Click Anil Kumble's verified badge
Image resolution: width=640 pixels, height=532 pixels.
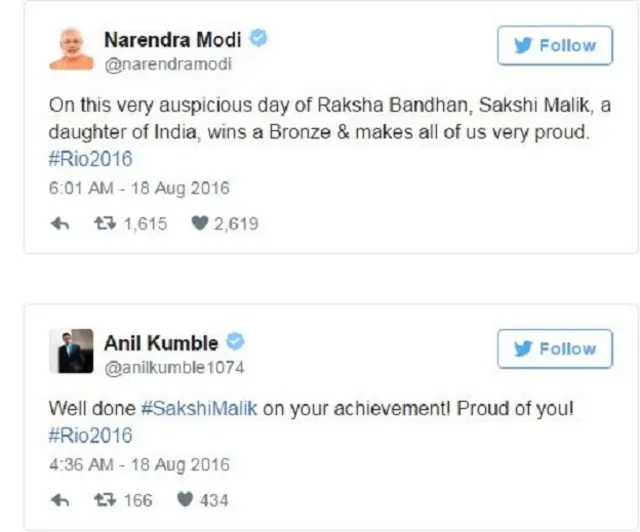click(235, 343)
